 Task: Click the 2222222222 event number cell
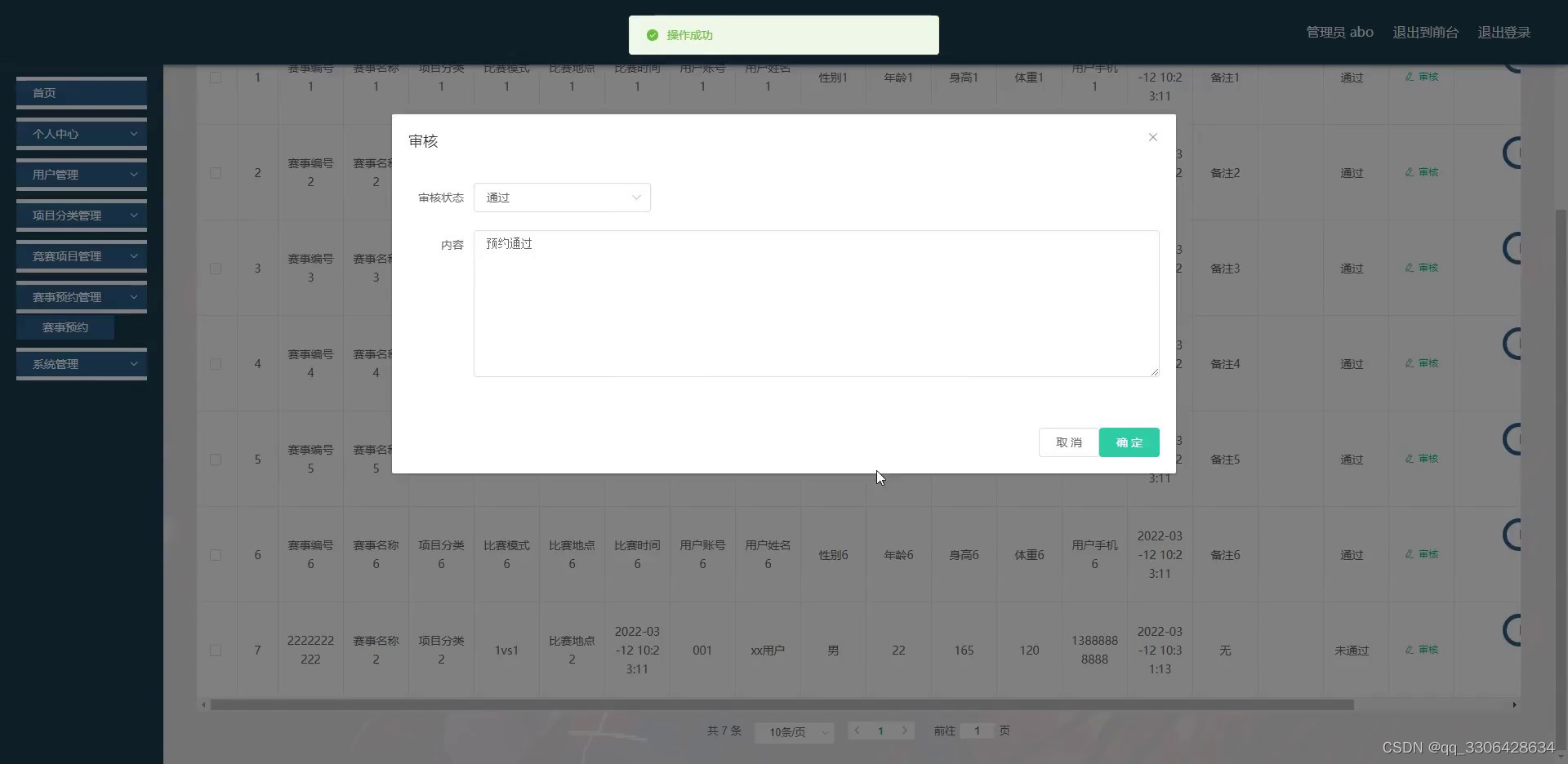[310, 651]
